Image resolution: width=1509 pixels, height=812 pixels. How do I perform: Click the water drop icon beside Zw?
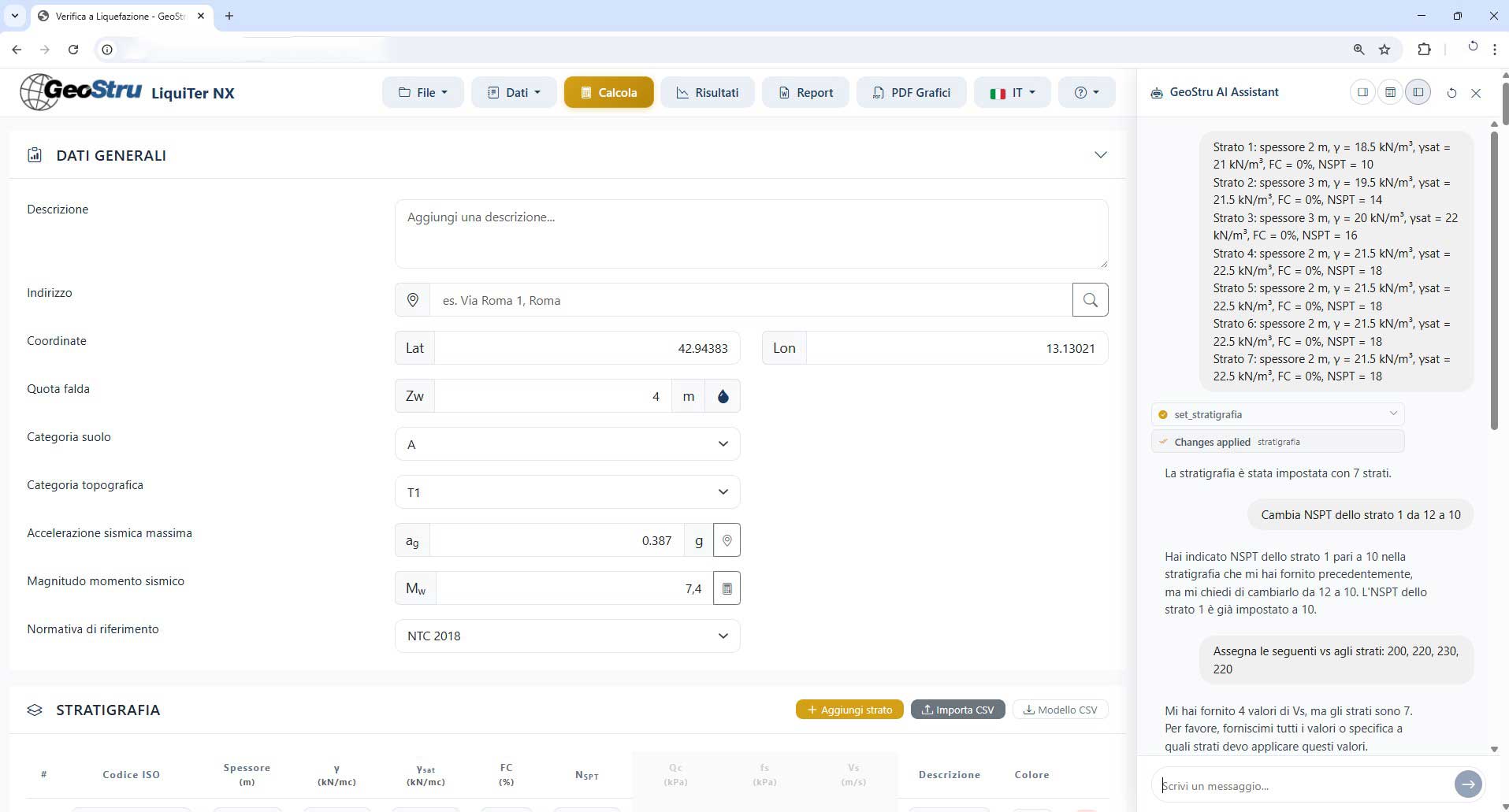(723, 396)
